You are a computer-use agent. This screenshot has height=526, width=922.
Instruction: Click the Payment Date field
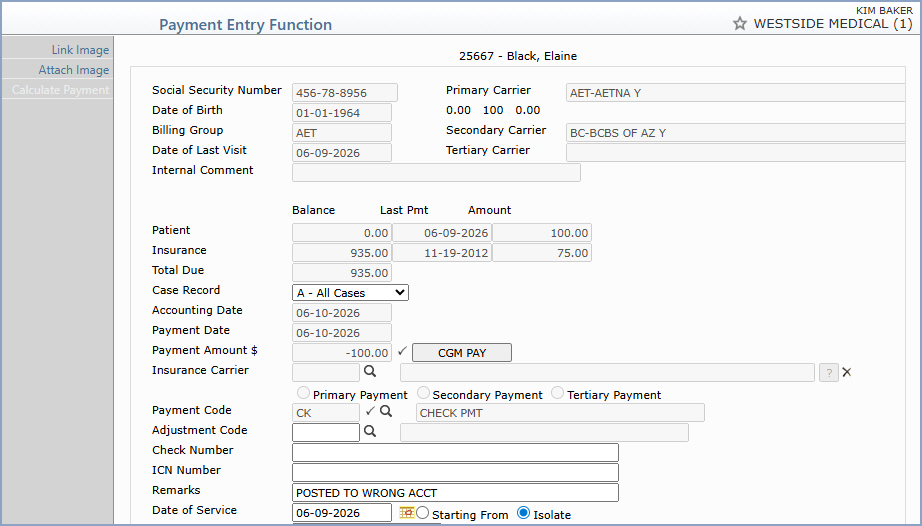pyautogui.click(x=342, y=333)
